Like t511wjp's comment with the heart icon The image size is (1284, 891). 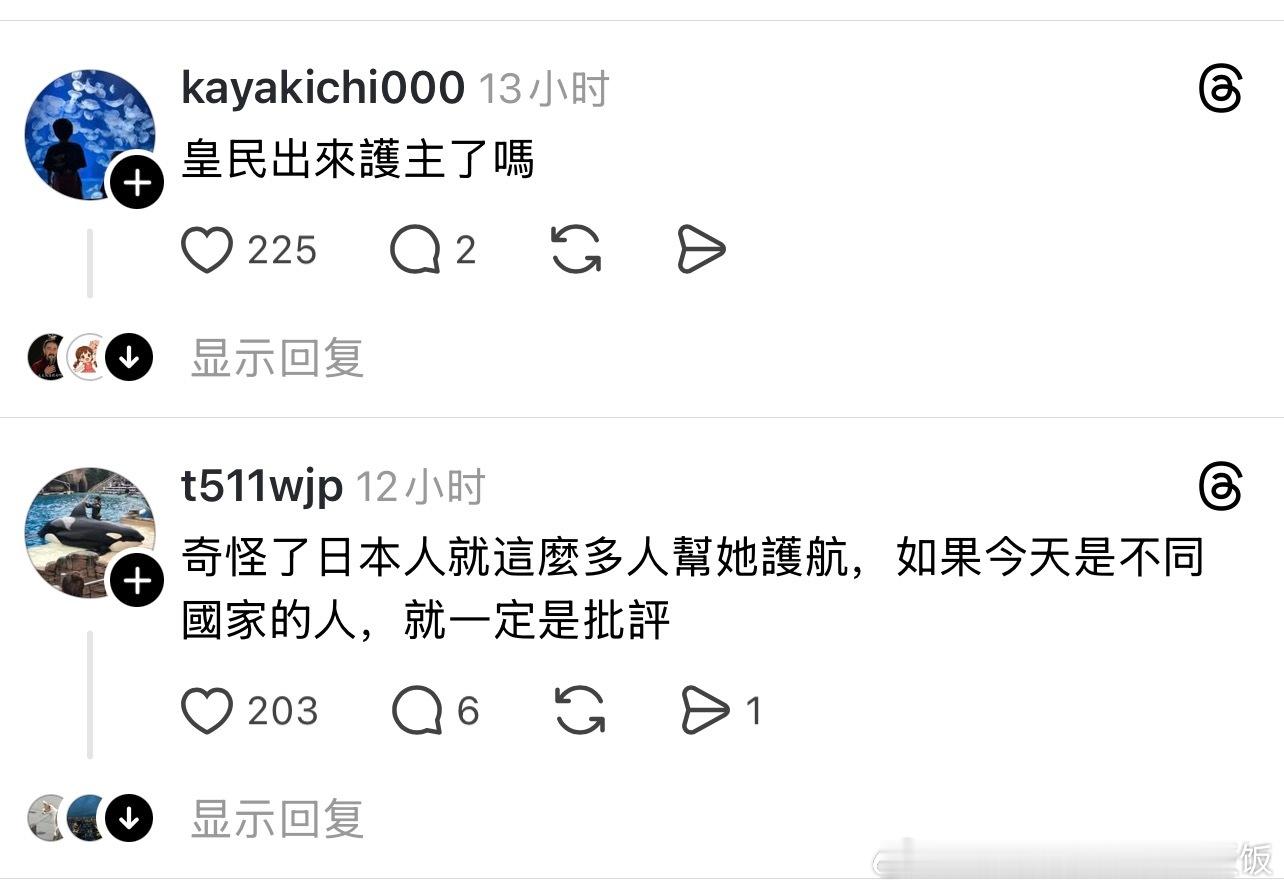pos(207,711)
